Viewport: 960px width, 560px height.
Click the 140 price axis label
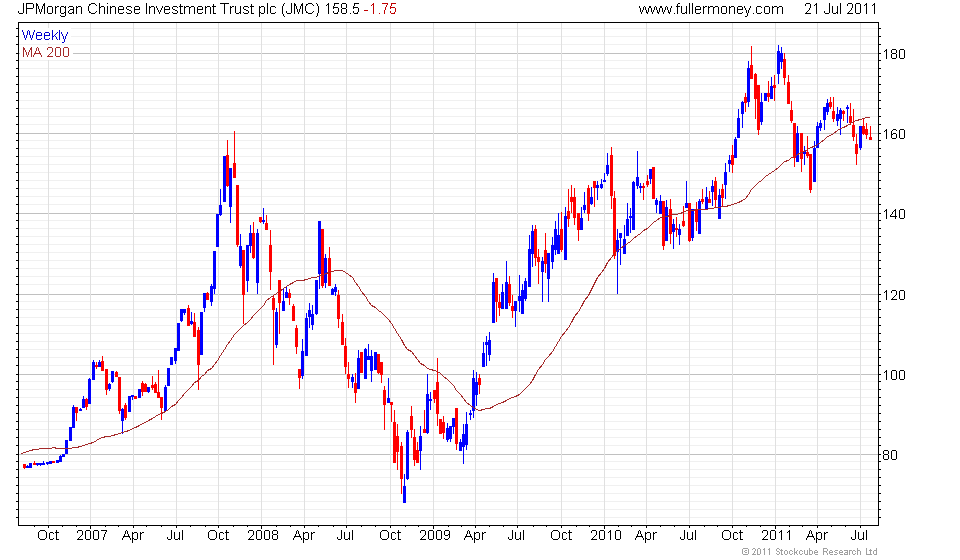(894, 214)
